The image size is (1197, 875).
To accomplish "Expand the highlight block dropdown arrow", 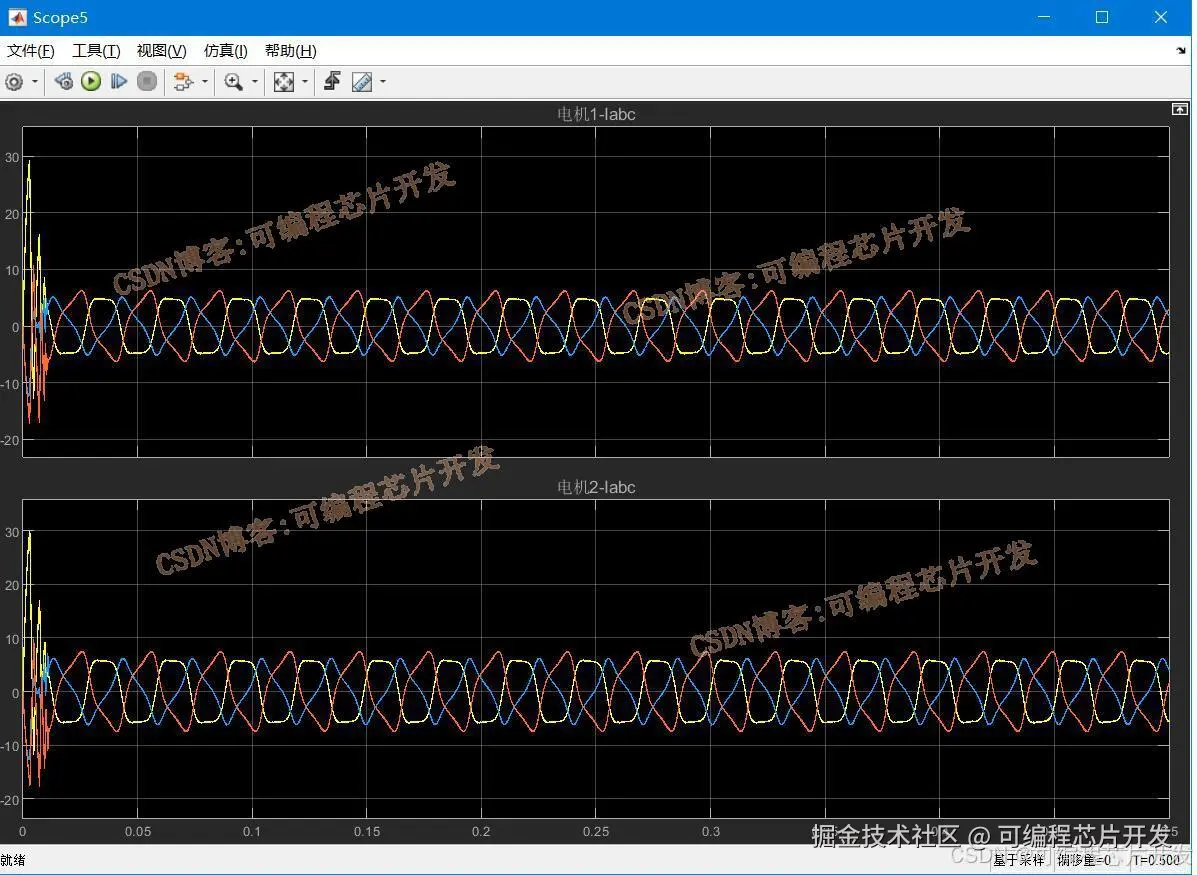I will click(205, 82).
